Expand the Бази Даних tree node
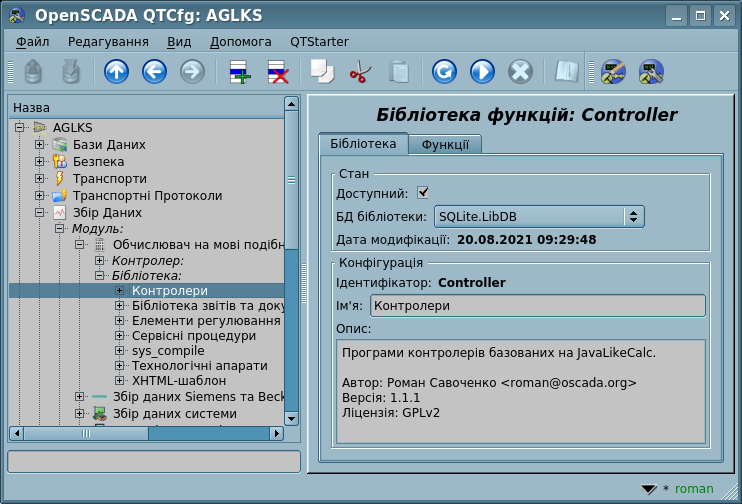The image size is (742, 504). [40, 145]
